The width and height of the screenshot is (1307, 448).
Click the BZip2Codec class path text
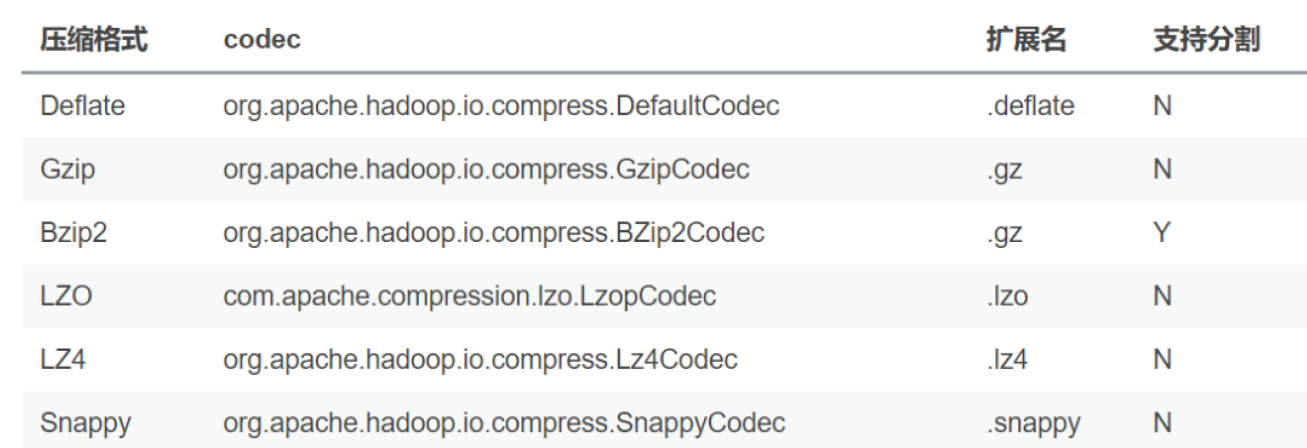coord(493,233)
